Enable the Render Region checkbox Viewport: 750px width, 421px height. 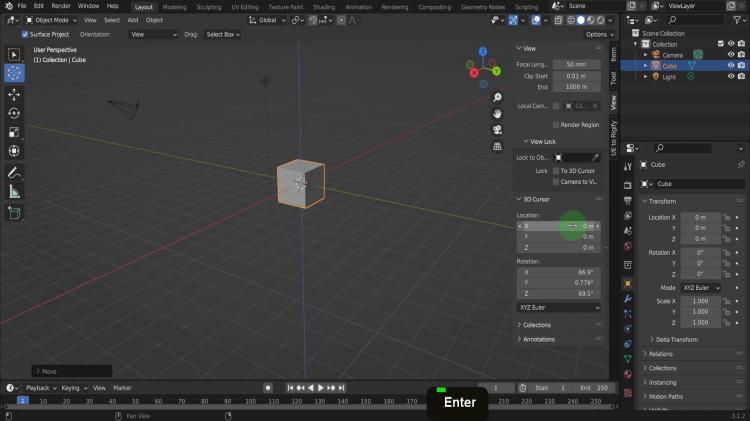(x=557, y=125)
